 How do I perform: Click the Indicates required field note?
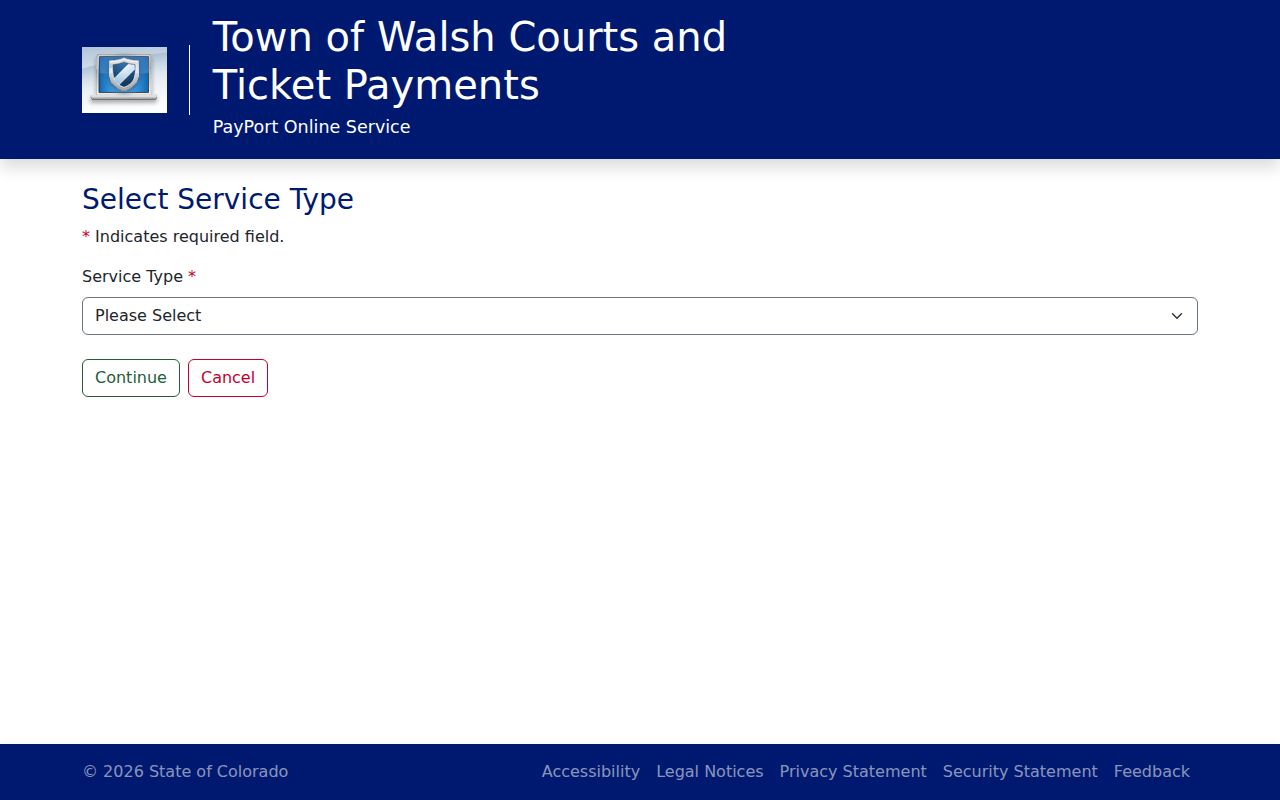(x=183, y=237)
